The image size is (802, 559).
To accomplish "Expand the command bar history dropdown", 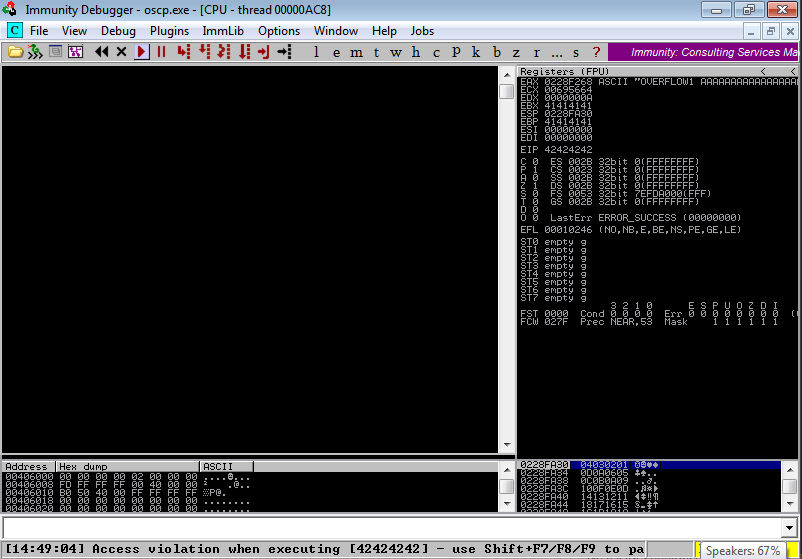I will [789, 527].
